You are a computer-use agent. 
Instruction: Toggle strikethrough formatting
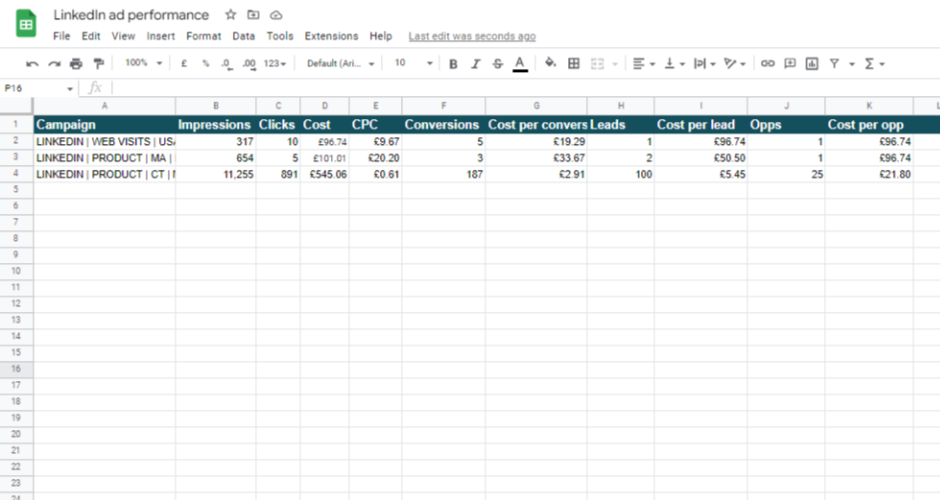[498, 64]
